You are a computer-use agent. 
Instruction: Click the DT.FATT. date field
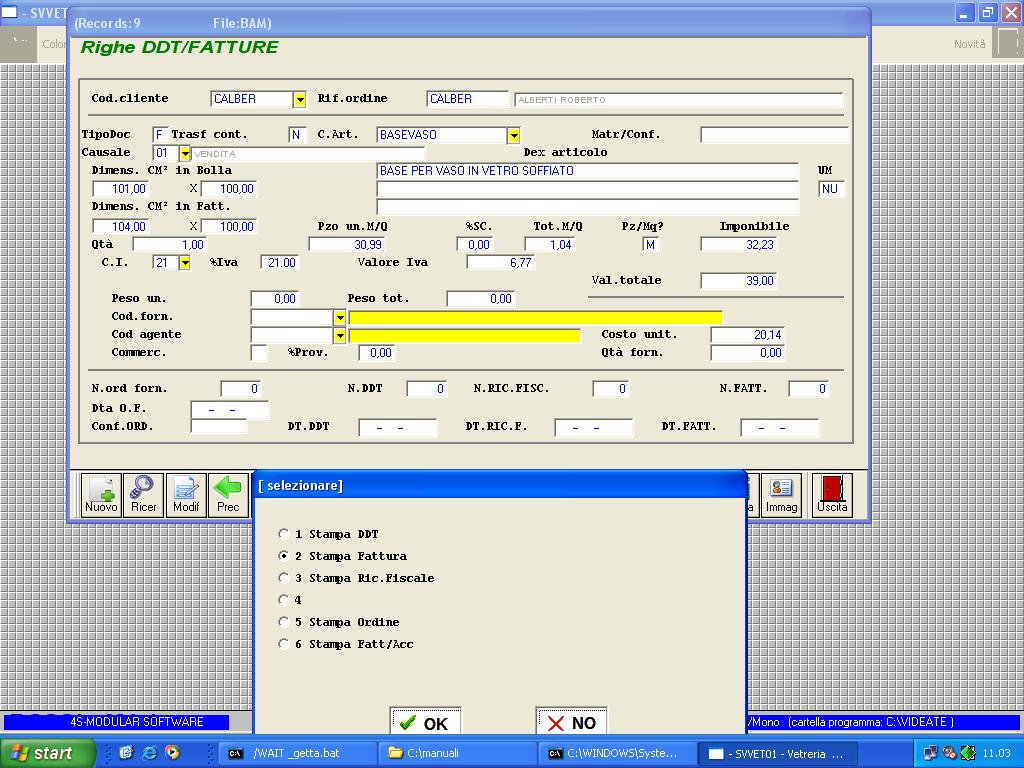pyautogui.click(x=779, y=428)
